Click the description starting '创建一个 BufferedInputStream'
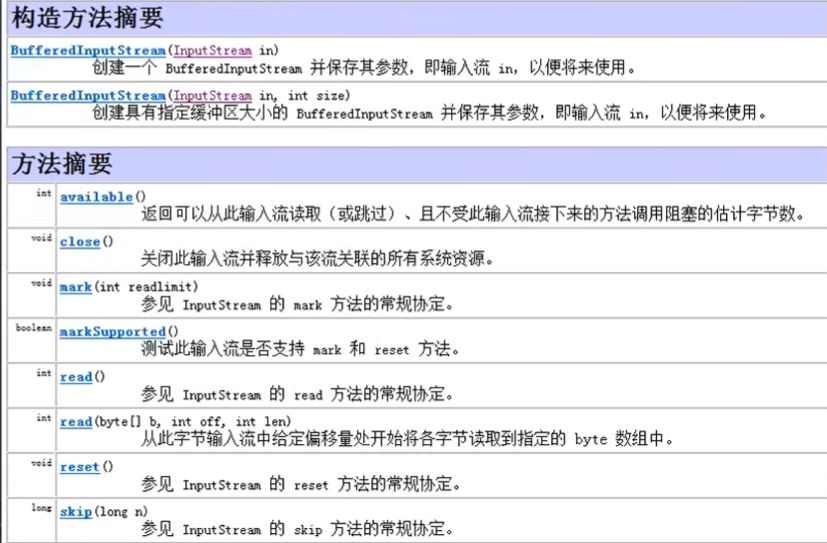The width and height of the screenshot is (827, 543). tap(364, 68)
